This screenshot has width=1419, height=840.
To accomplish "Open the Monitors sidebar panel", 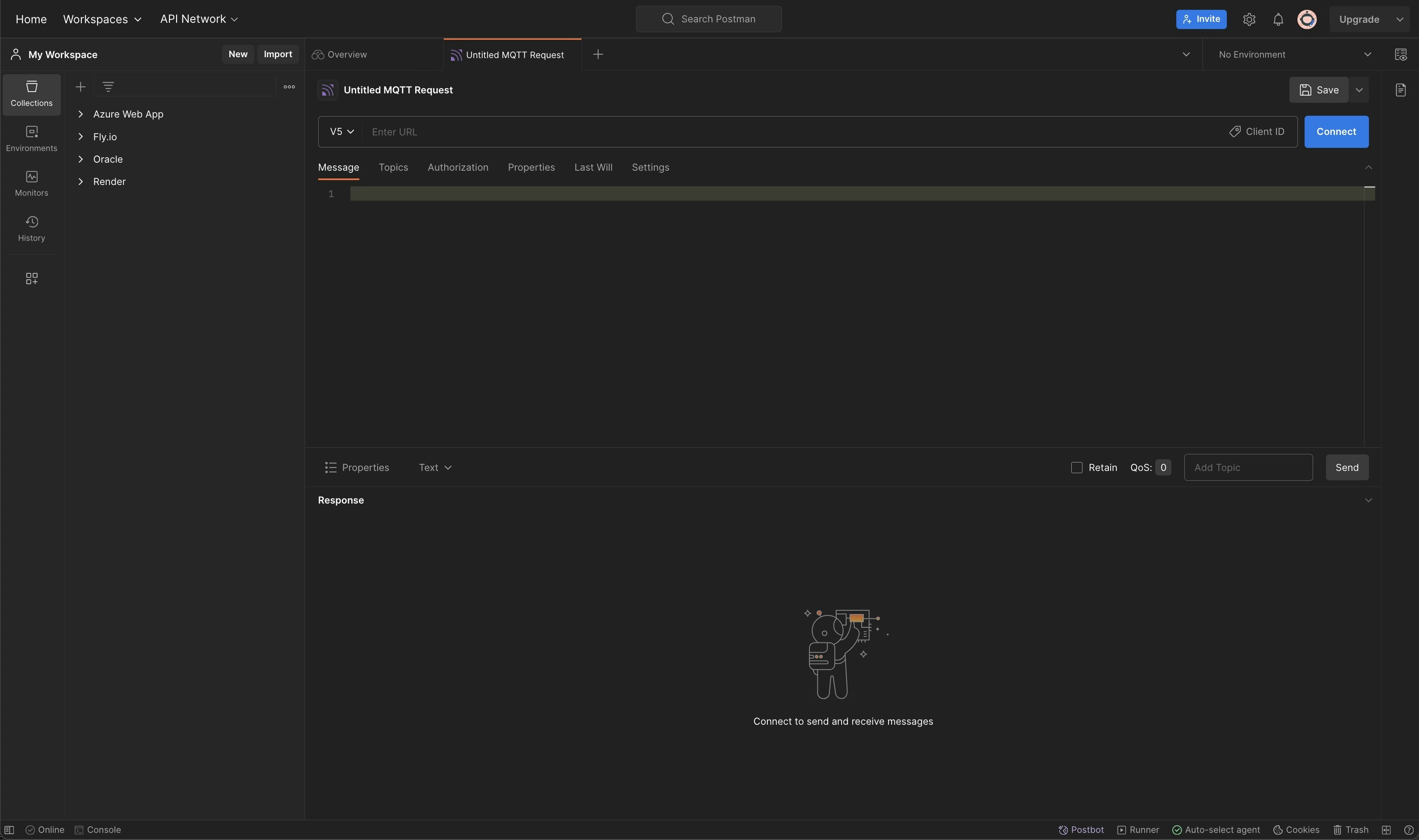I will click(31, 183).
